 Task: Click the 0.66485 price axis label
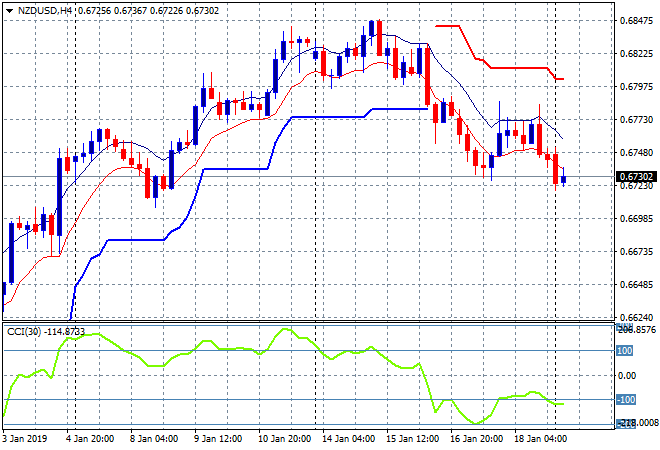click(636, 285)
